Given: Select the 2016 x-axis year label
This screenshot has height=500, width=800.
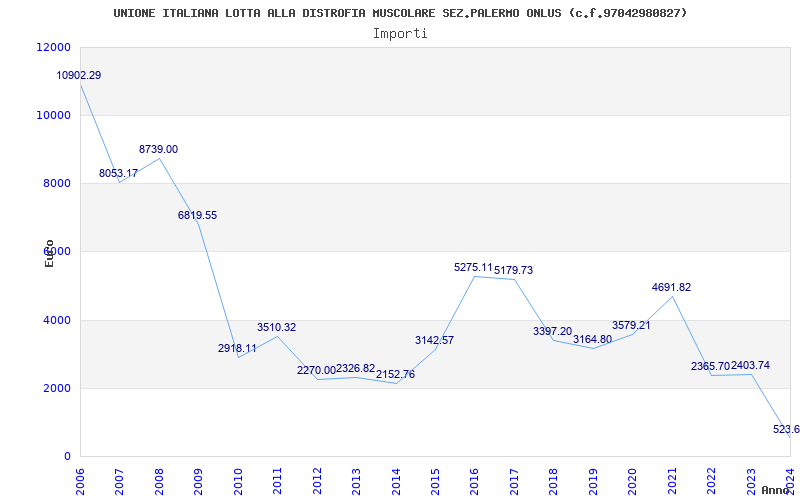Looking at the screenshot, I should pyautogui.click(x=474, y=481).
